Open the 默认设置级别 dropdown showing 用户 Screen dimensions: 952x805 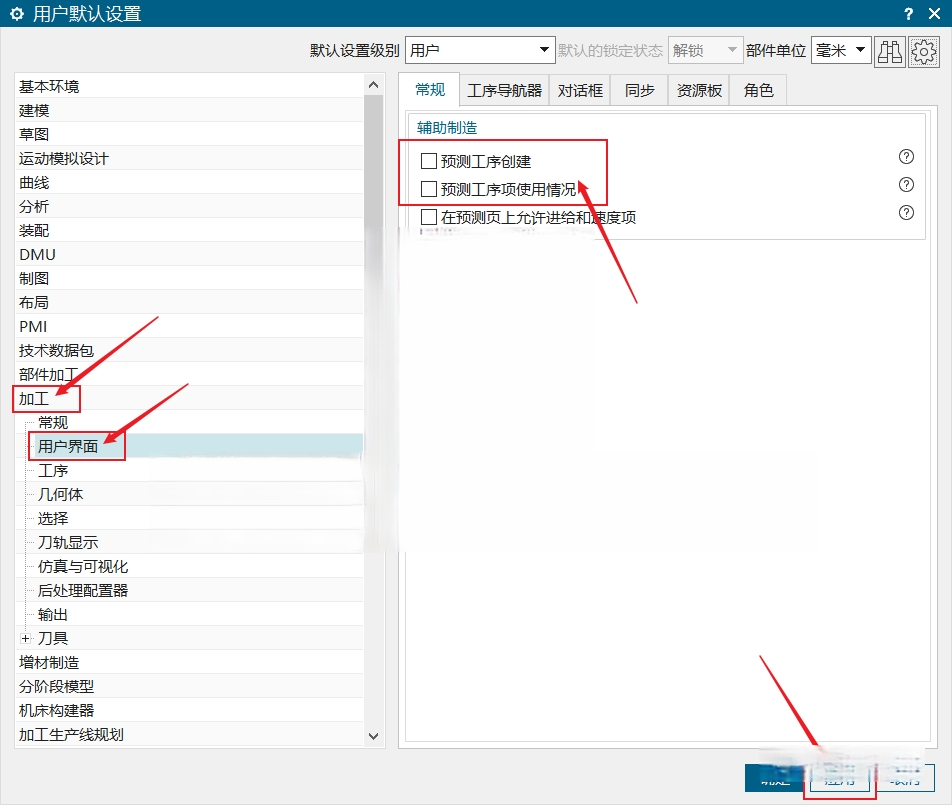(480, 50)
